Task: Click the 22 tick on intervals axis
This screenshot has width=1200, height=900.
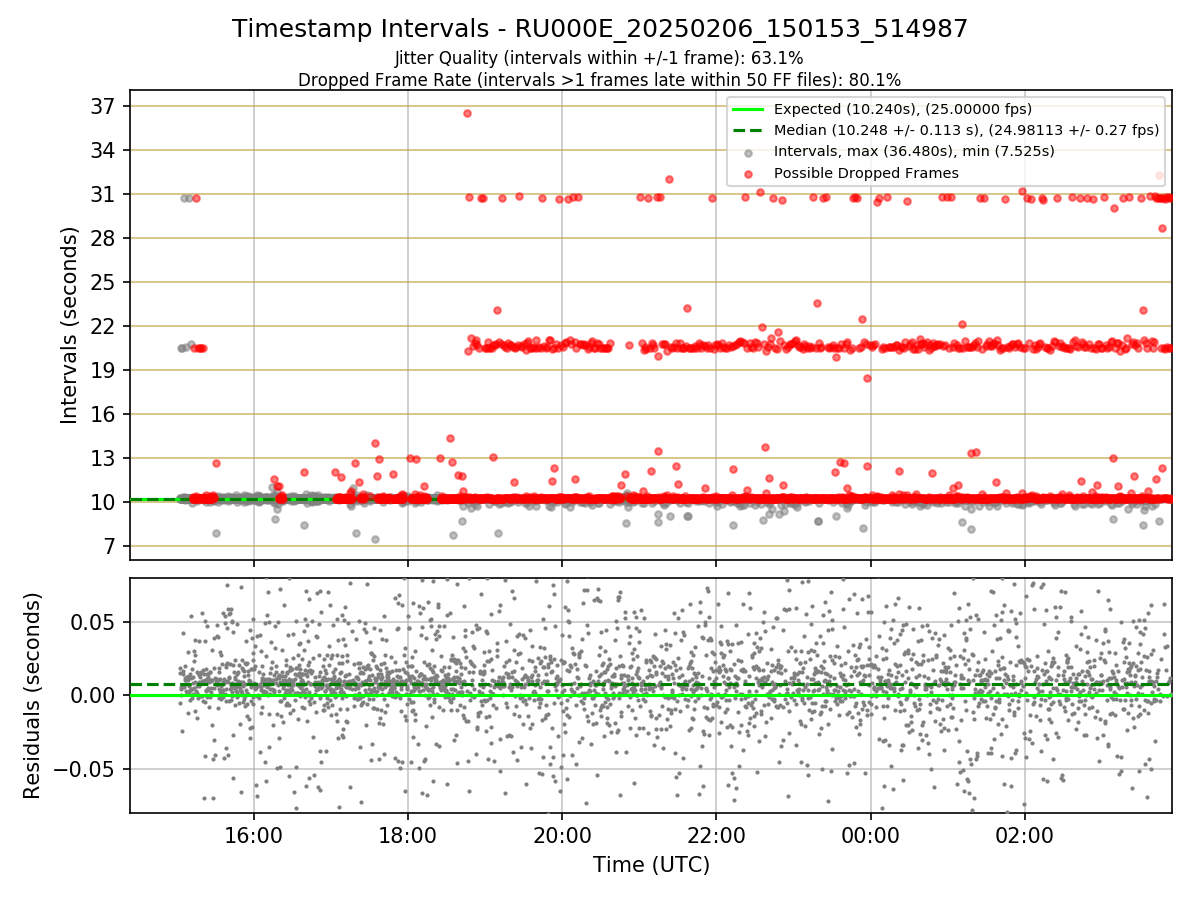Action: (105, 326)
